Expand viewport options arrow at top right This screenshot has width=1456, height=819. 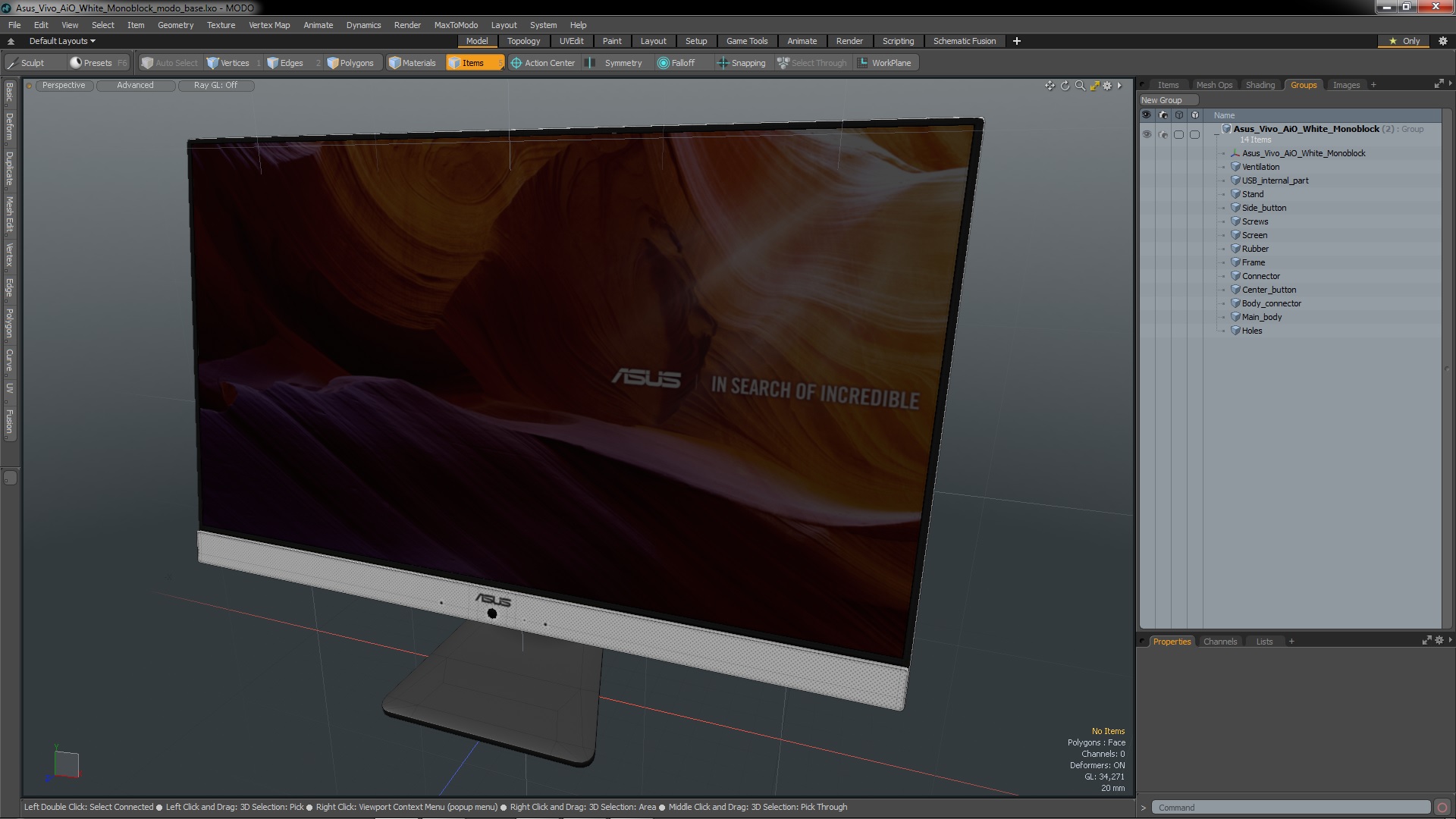click(x=1119, y=86)
